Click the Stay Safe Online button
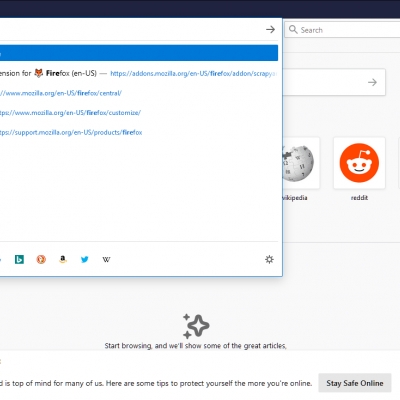 [355, 383]
